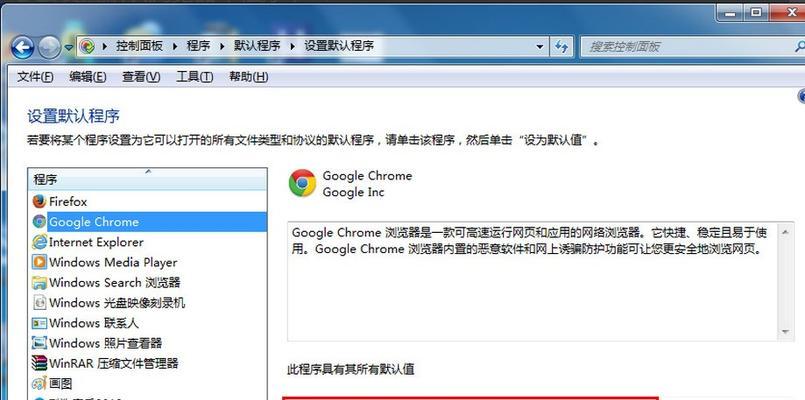The height and width of the screenshot is (400, 805).
Task: Expand the arrow after 控制面板 breadcrumb
Action: [x=175, y=47]
